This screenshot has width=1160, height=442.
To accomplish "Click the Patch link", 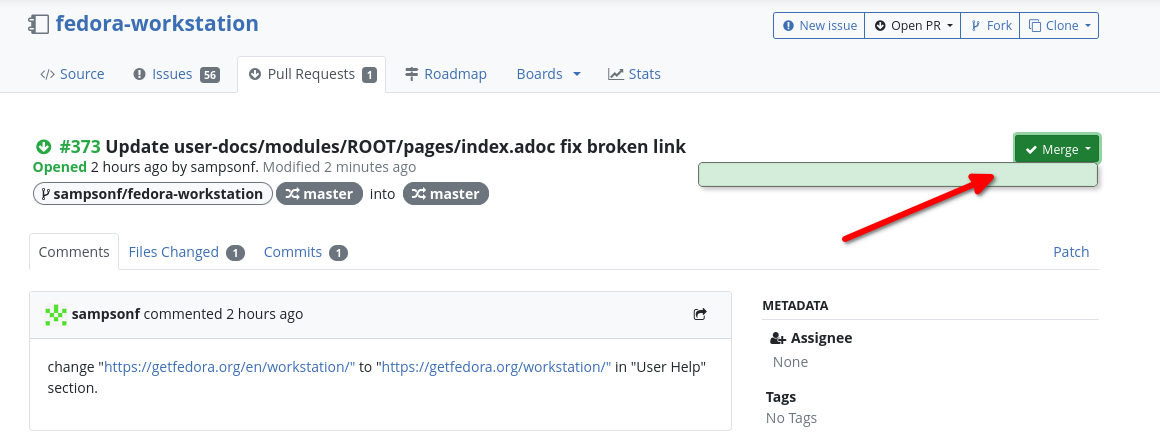I will point(1071,252).
